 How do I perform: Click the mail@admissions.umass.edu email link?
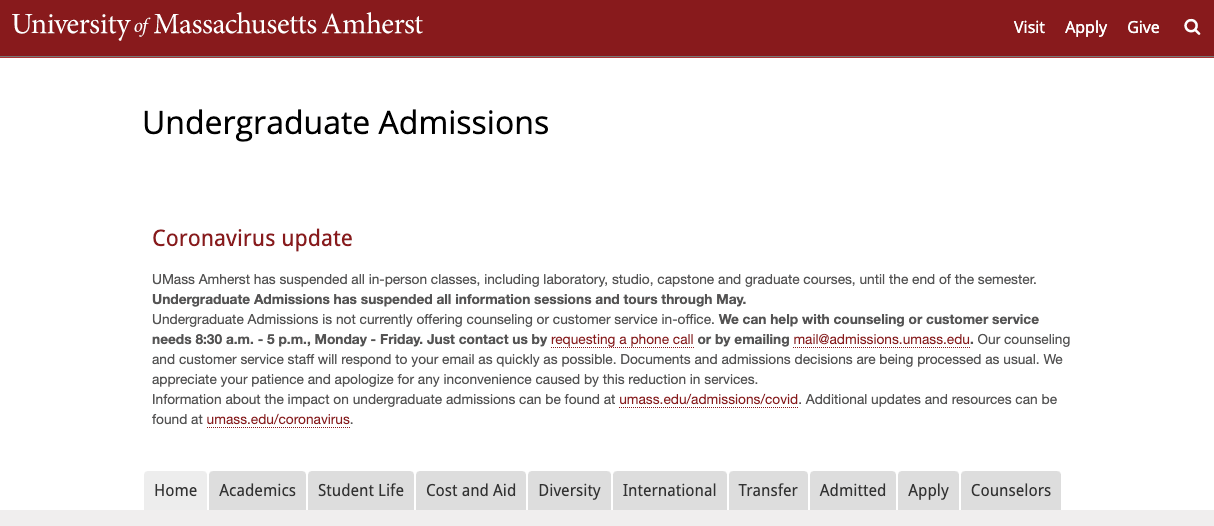[x=882, y=340]
